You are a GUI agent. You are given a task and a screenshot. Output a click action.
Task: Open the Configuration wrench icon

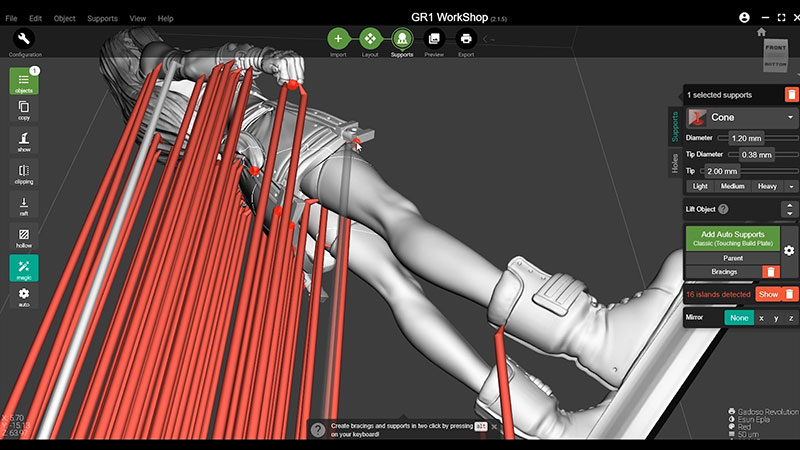point(25,40)
